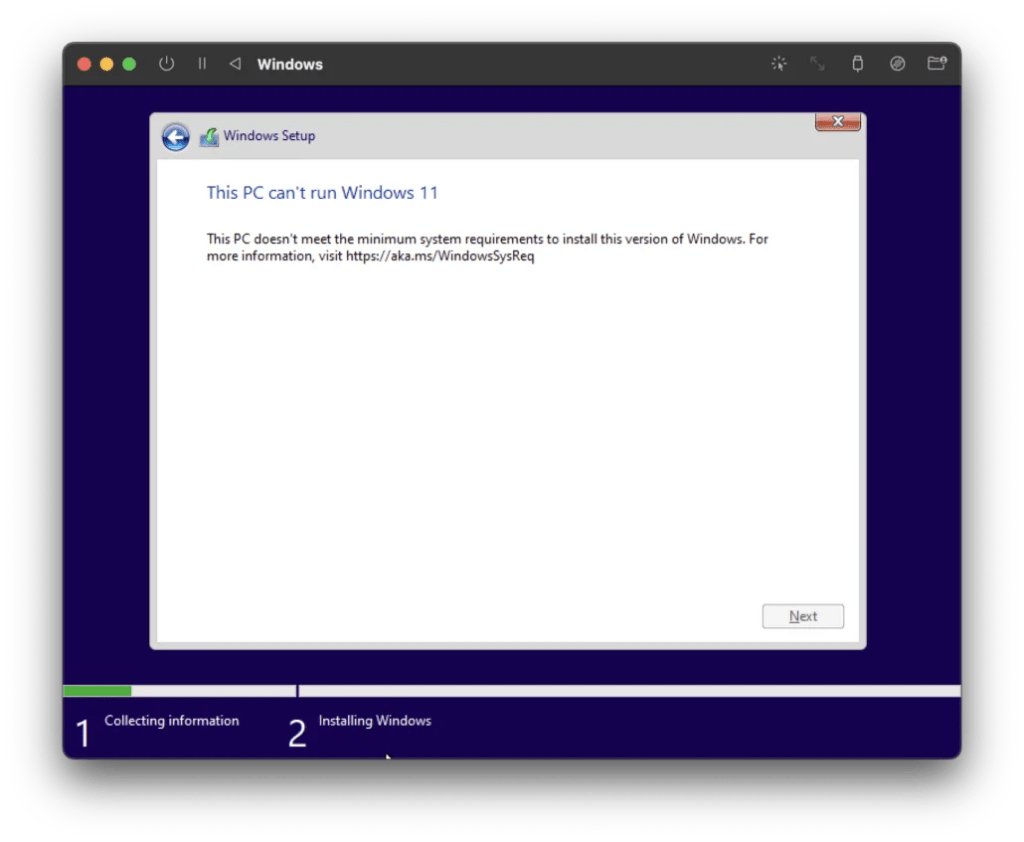1024x842 pixels.
Task: Open the USB devices icon
Action: point(857,63)
